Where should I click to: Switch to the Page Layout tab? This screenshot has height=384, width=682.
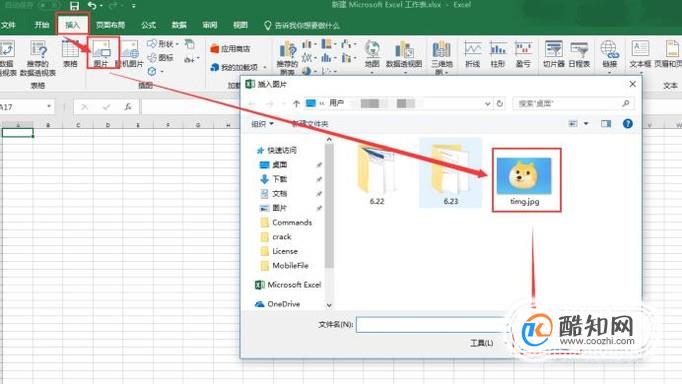110,25
